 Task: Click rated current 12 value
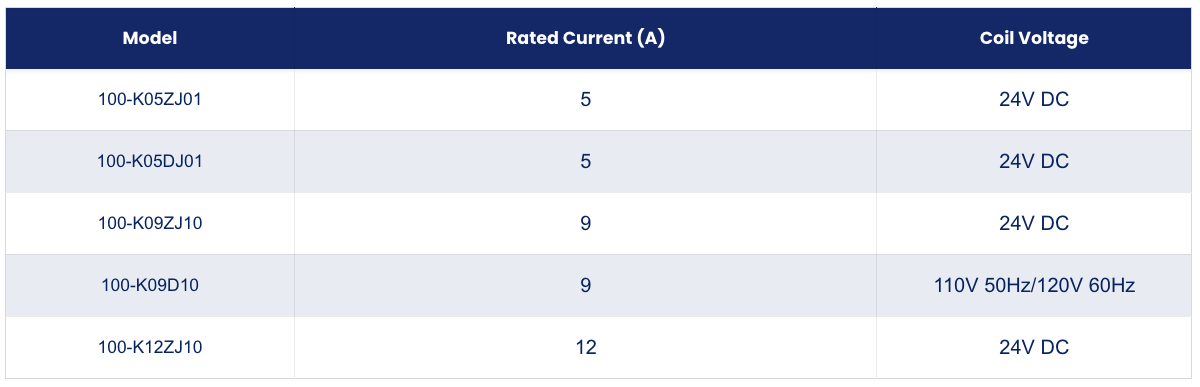pos(585,348)
